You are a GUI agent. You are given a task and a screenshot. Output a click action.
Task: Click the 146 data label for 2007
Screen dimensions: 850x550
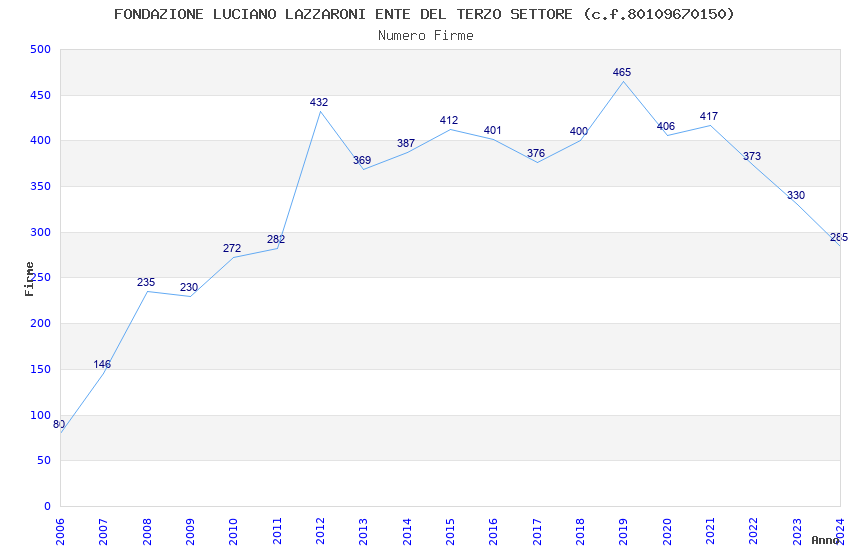pos(102,364)
